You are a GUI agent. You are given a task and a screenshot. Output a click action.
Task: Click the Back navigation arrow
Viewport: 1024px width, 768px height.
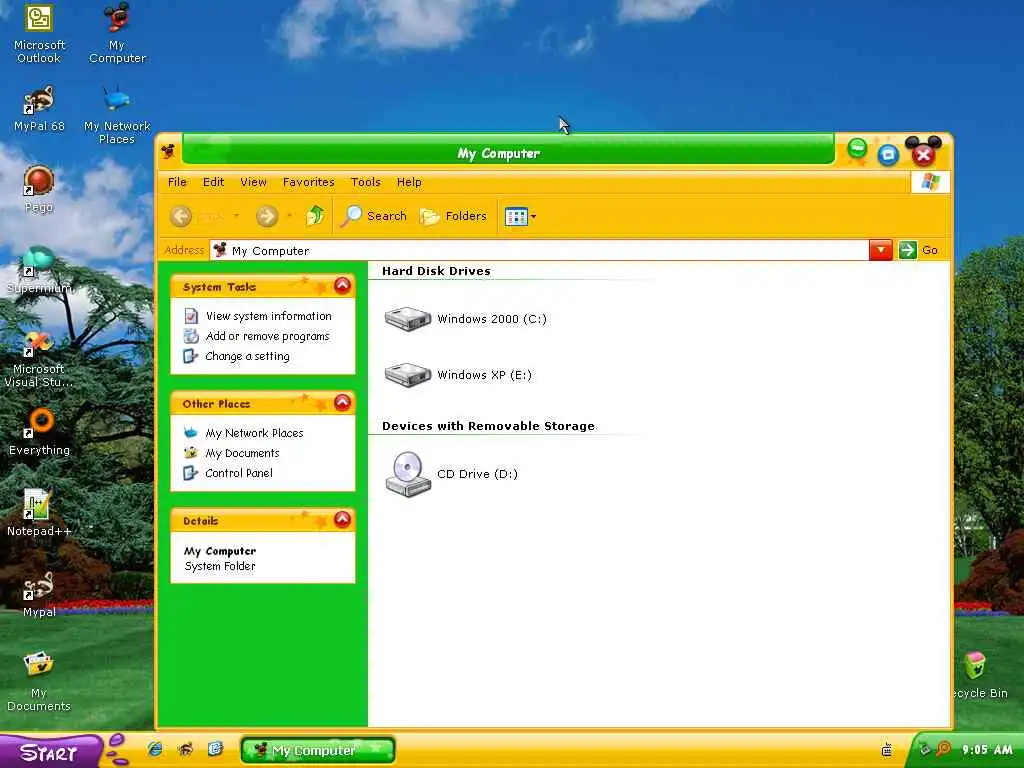(x=181, y=216)
